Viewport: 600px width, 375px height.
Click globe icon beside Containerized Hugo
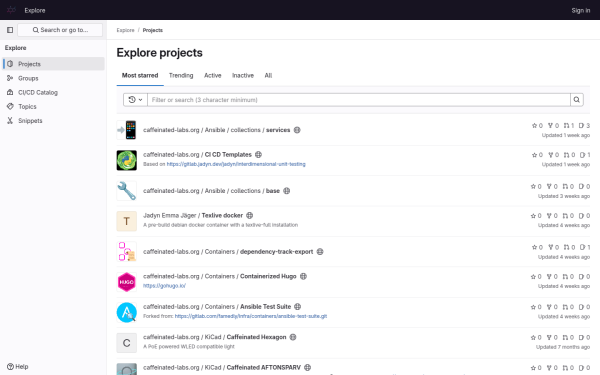303,276
